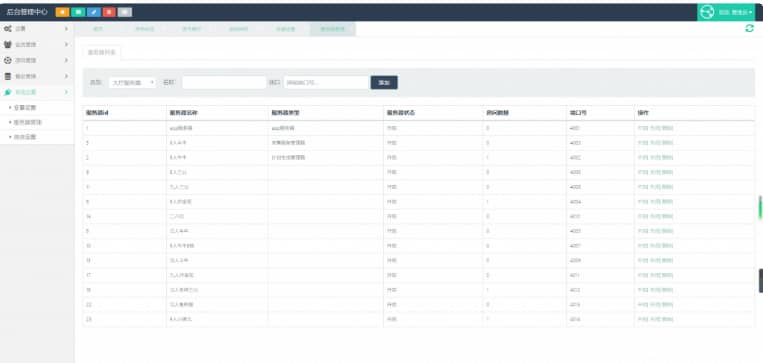763x363 pixels.
Task: Open the type select dropdown in the filter bar
Action: click(x=132, y=83)
